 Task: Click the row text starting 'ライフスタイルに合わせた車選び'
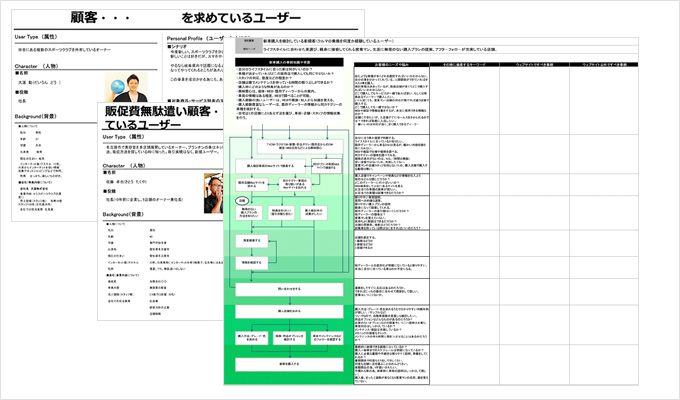coord(380,49)
